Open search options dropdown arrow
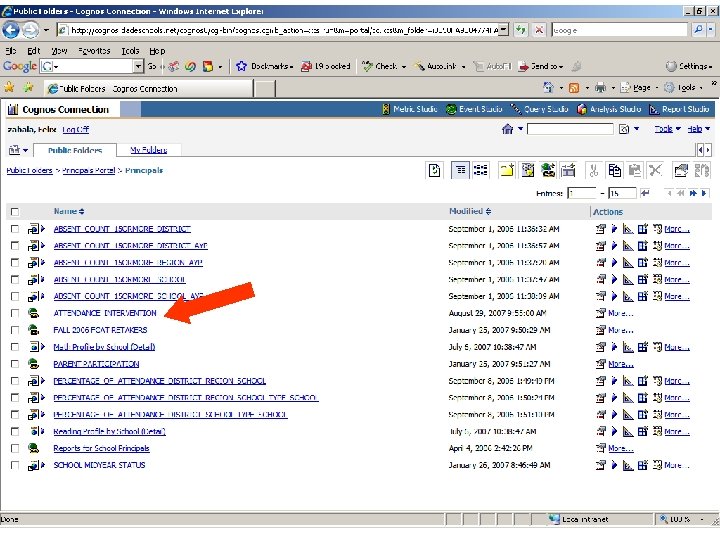Viewport: 720px width, 540px height. coord(636,129)
